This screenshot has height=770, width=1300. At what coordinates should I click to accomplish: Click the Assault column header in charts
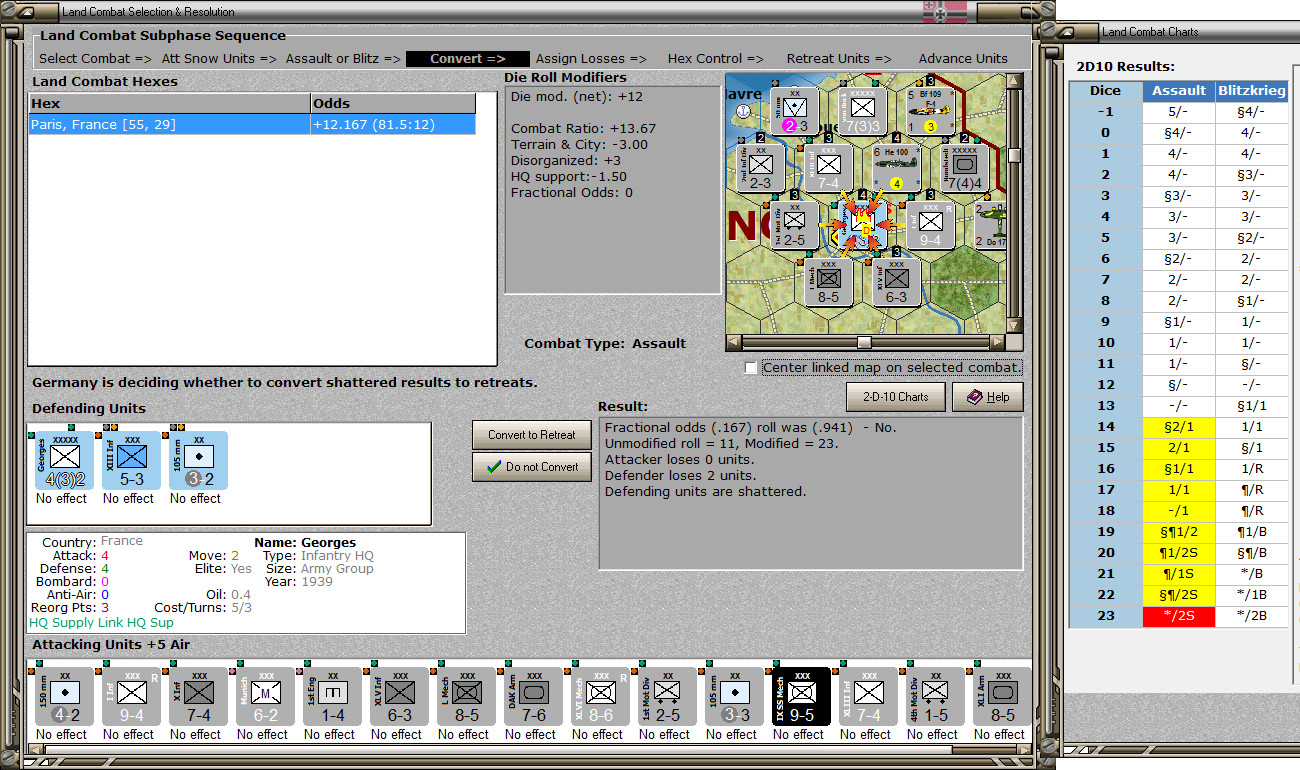(1179, 91)
